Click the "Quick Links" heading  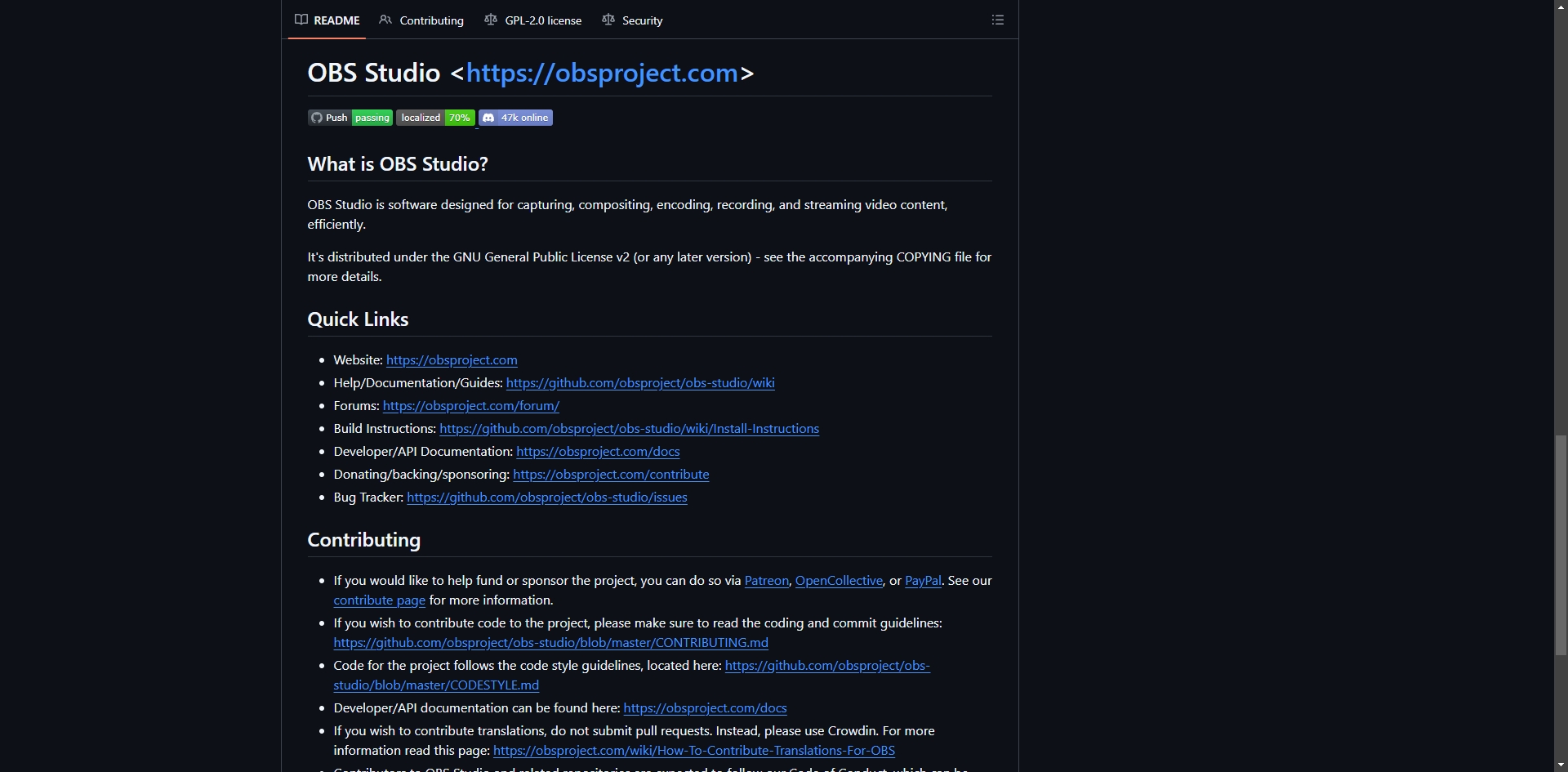point(358,319)
